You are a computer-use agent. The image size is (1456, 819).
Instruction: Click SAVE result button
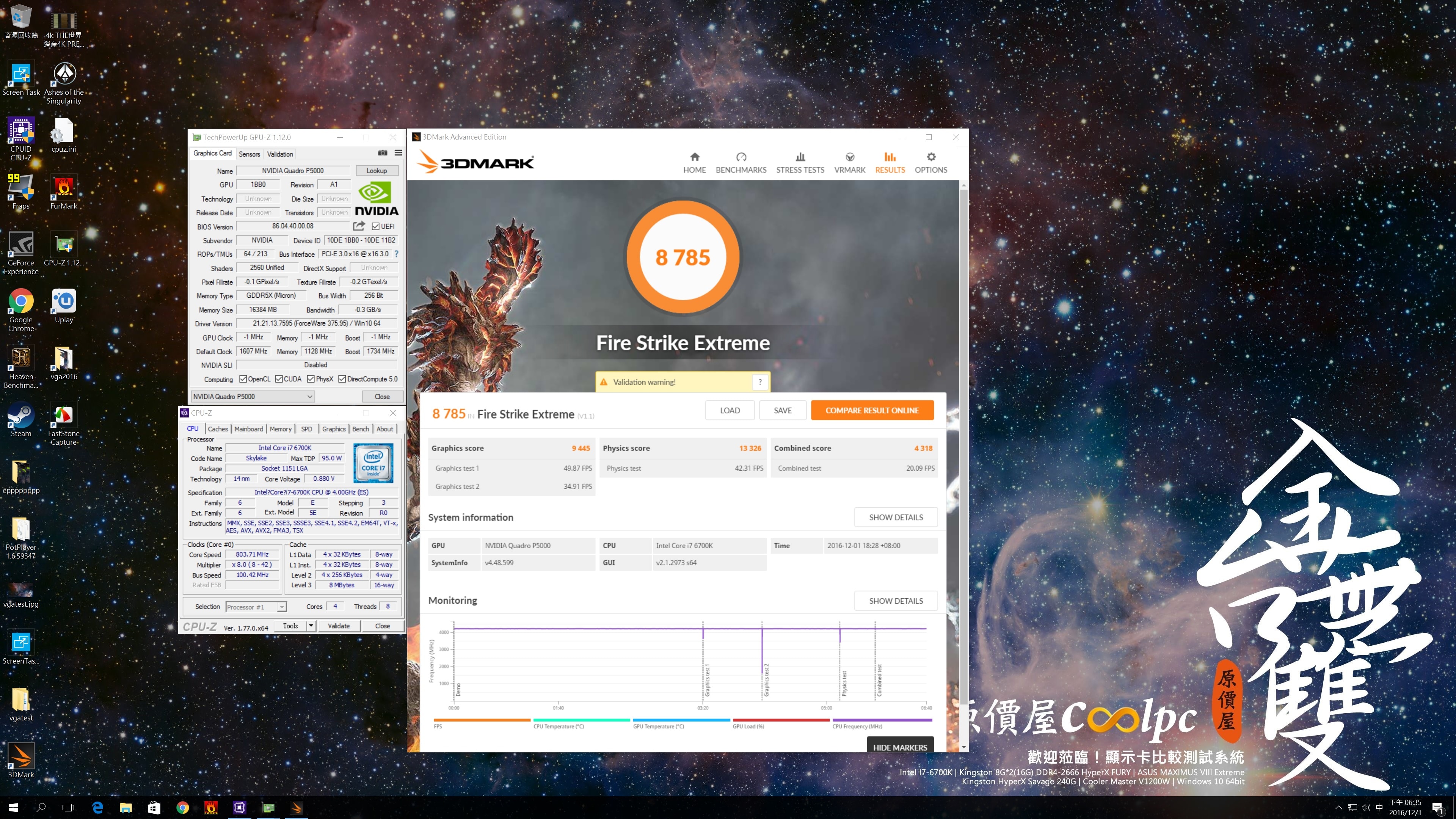coord(782,410)
